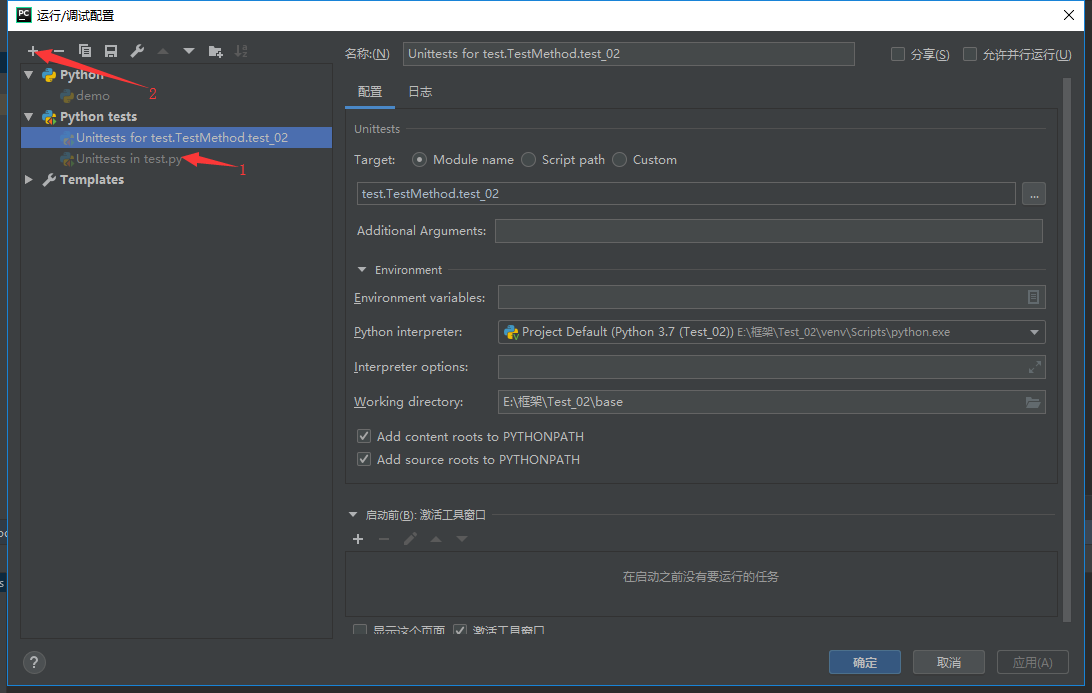Move configuration up in the toolbar

(163, 51)
